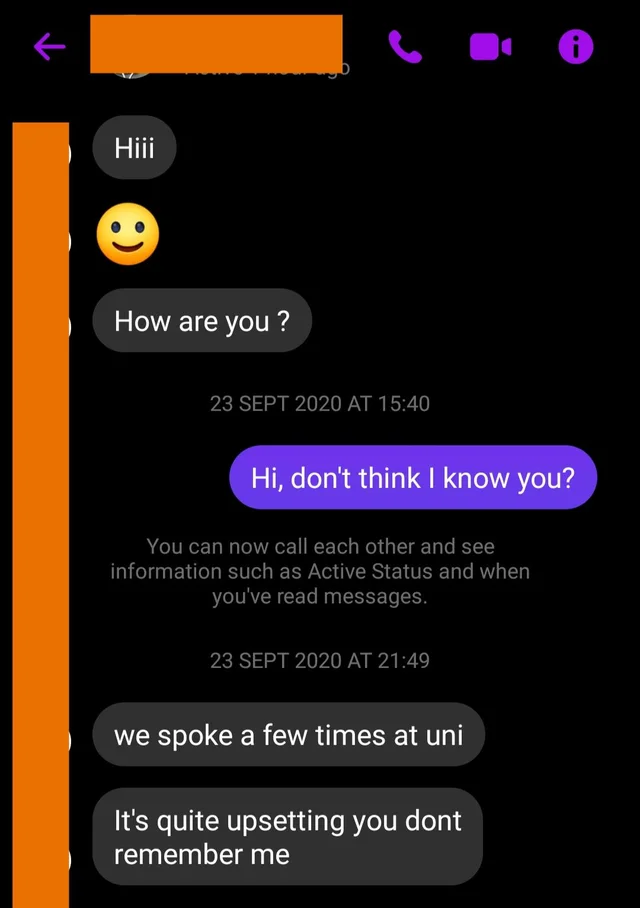
Task: Start a video call with camera icon
Action: [x=490, y=46]
